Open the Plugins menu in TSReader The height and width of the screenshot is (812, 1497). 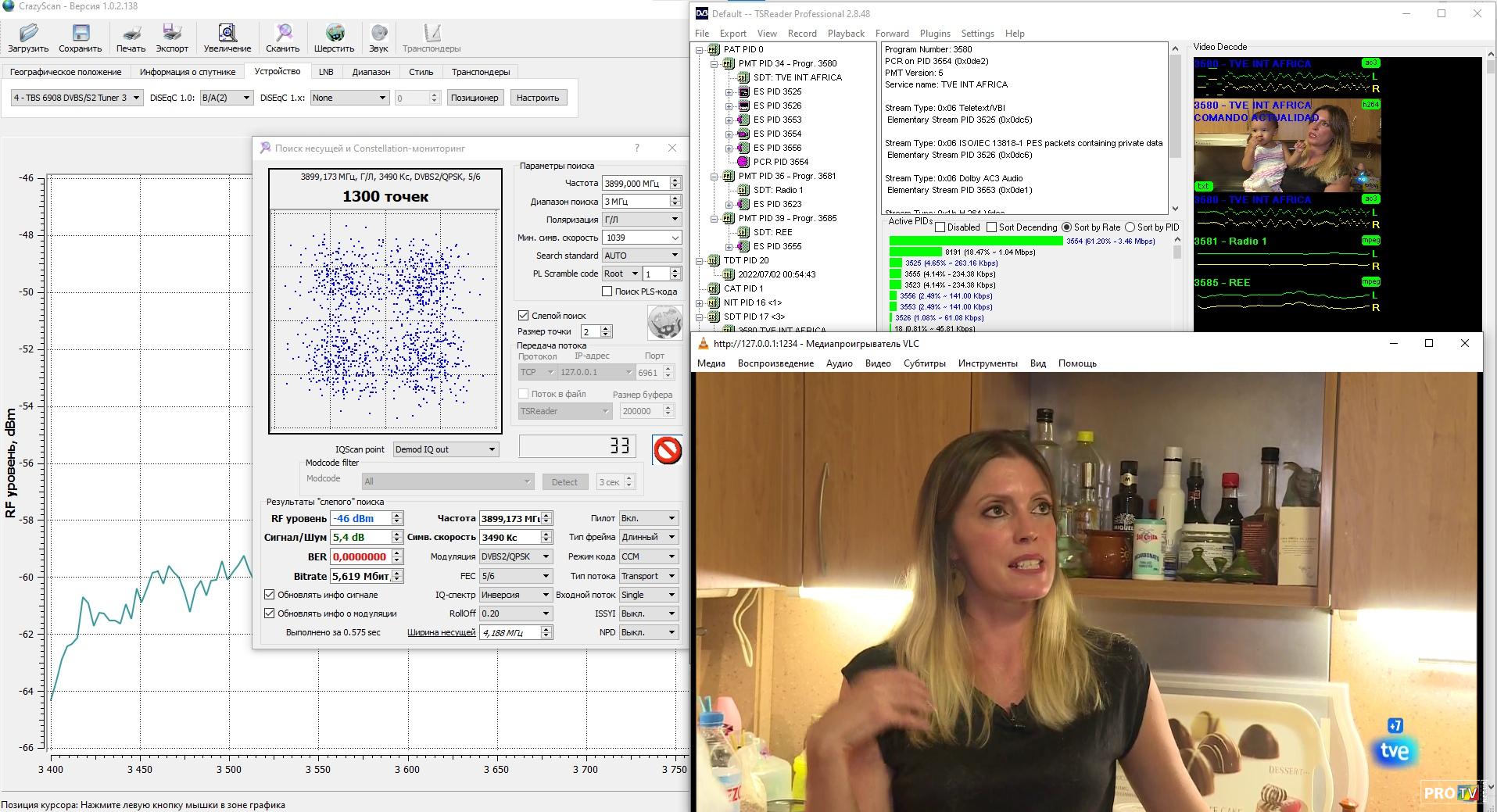coord(934,34)
